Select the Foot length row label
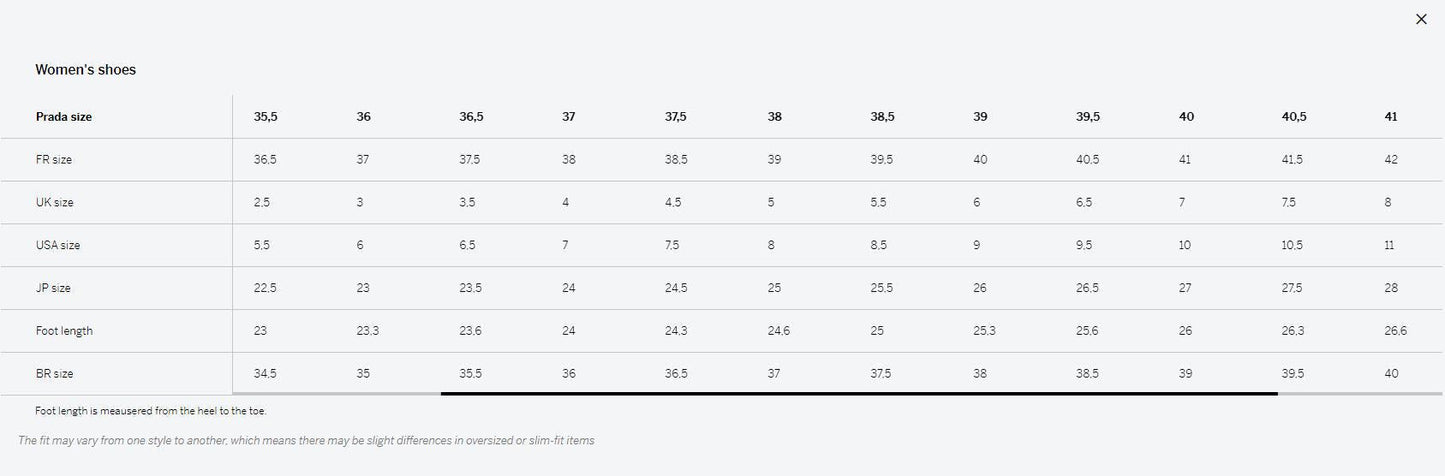Viewport: 1445px width, 476px height. pos(64,331)
